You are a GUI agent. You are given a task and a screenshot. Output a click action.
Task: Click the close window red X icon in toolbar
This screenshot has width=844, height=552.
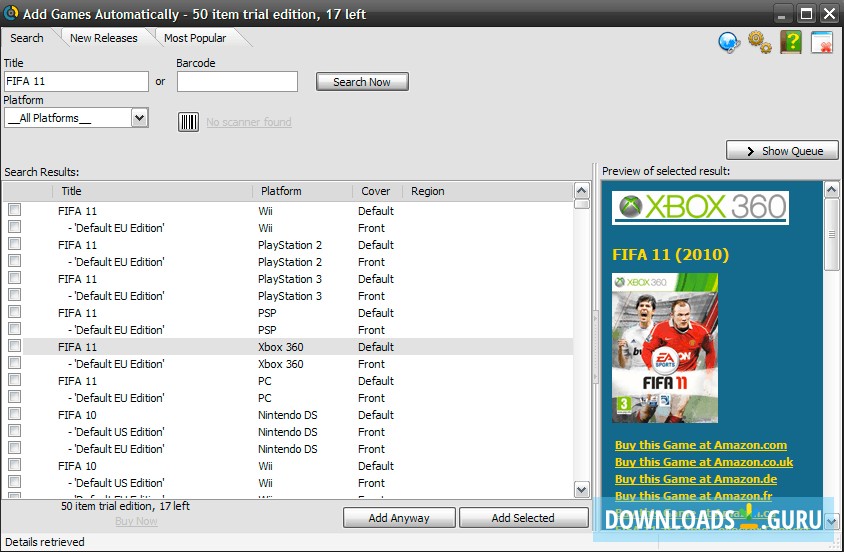pyautogui.click(x=822, y=42)
